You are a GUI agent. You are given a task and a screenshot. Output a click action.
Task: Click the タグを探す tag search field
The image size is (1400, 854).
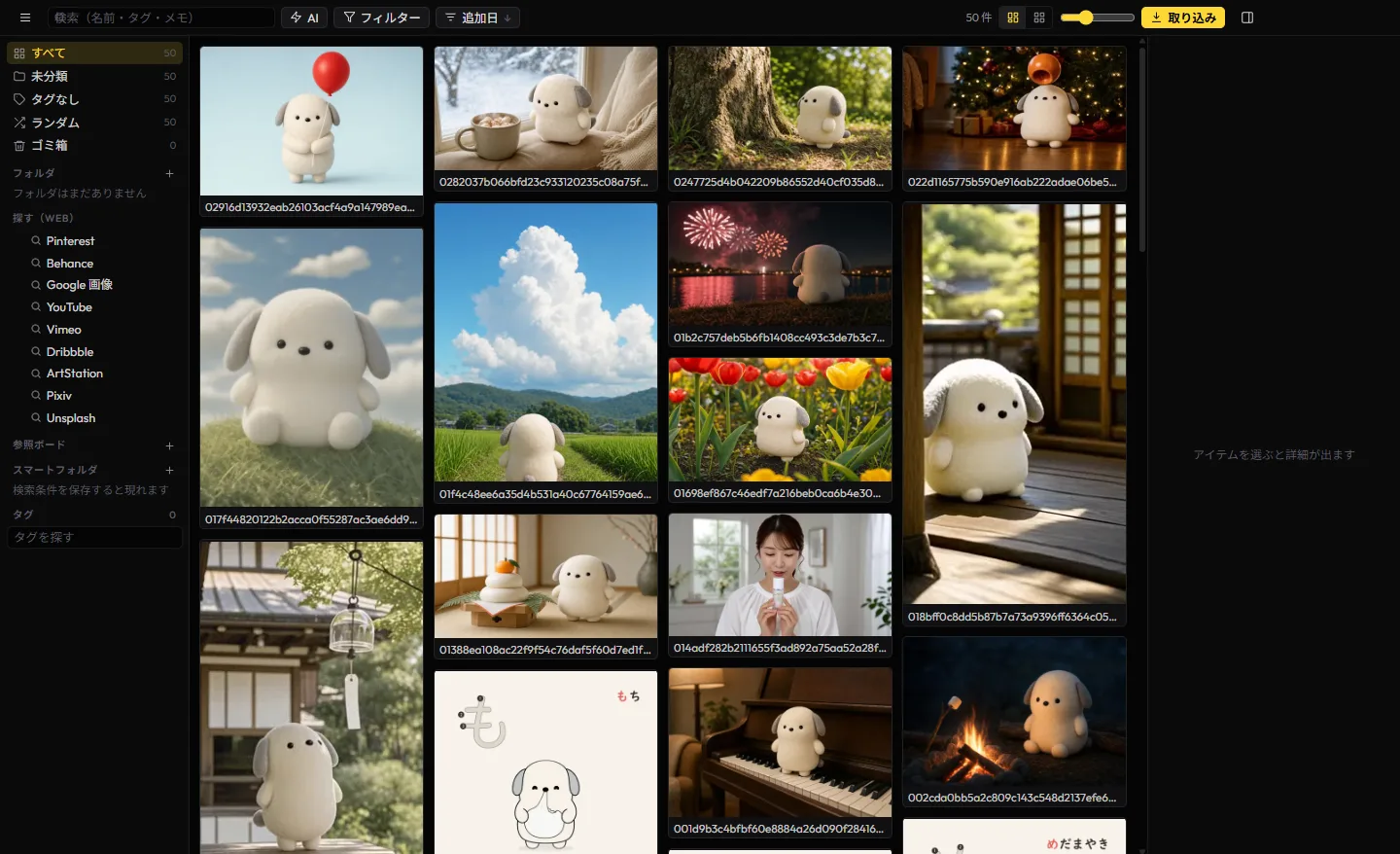pos(94,537)
